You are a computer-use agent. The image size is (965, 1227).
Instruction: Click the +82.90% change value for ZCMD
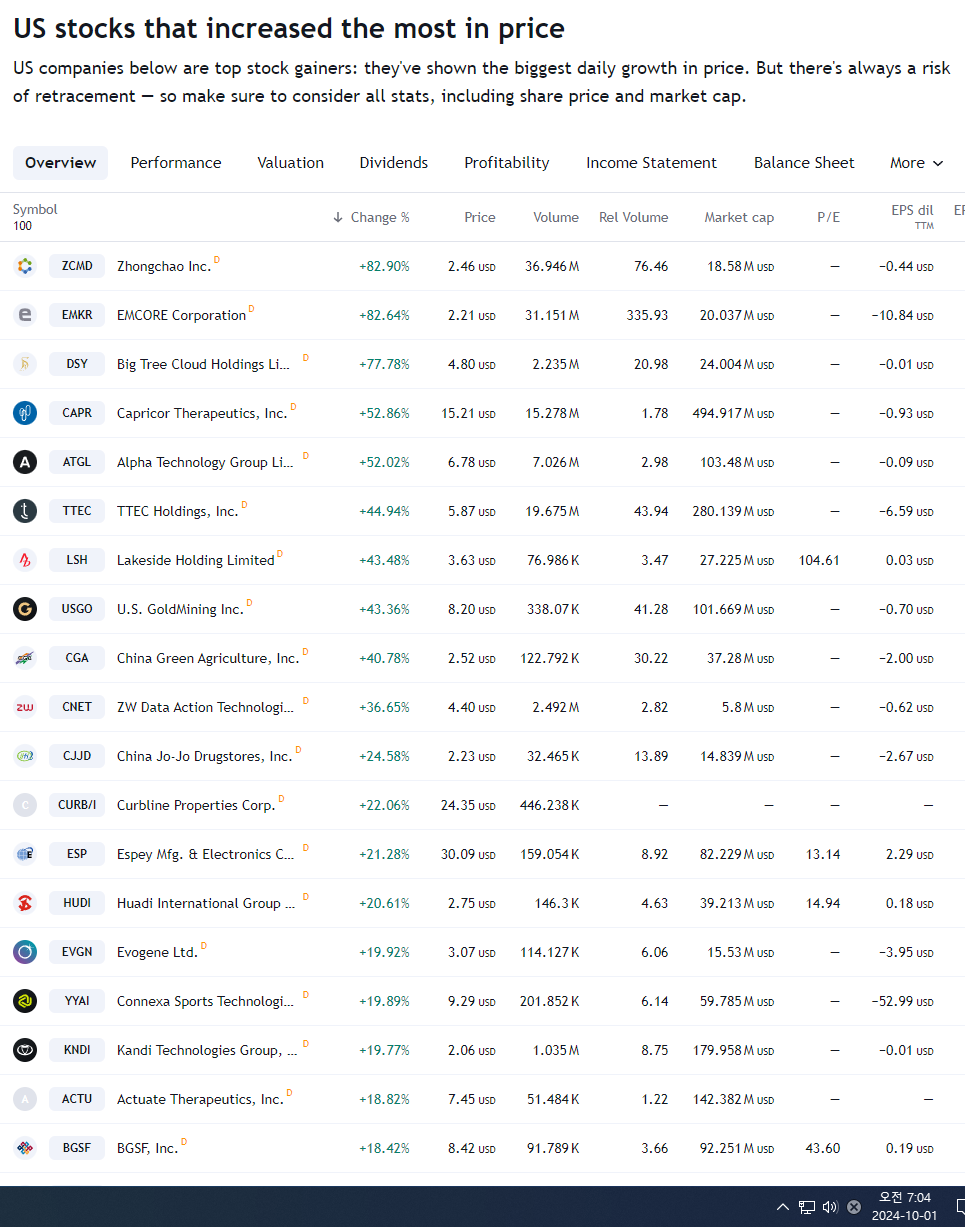click(384, 266)
